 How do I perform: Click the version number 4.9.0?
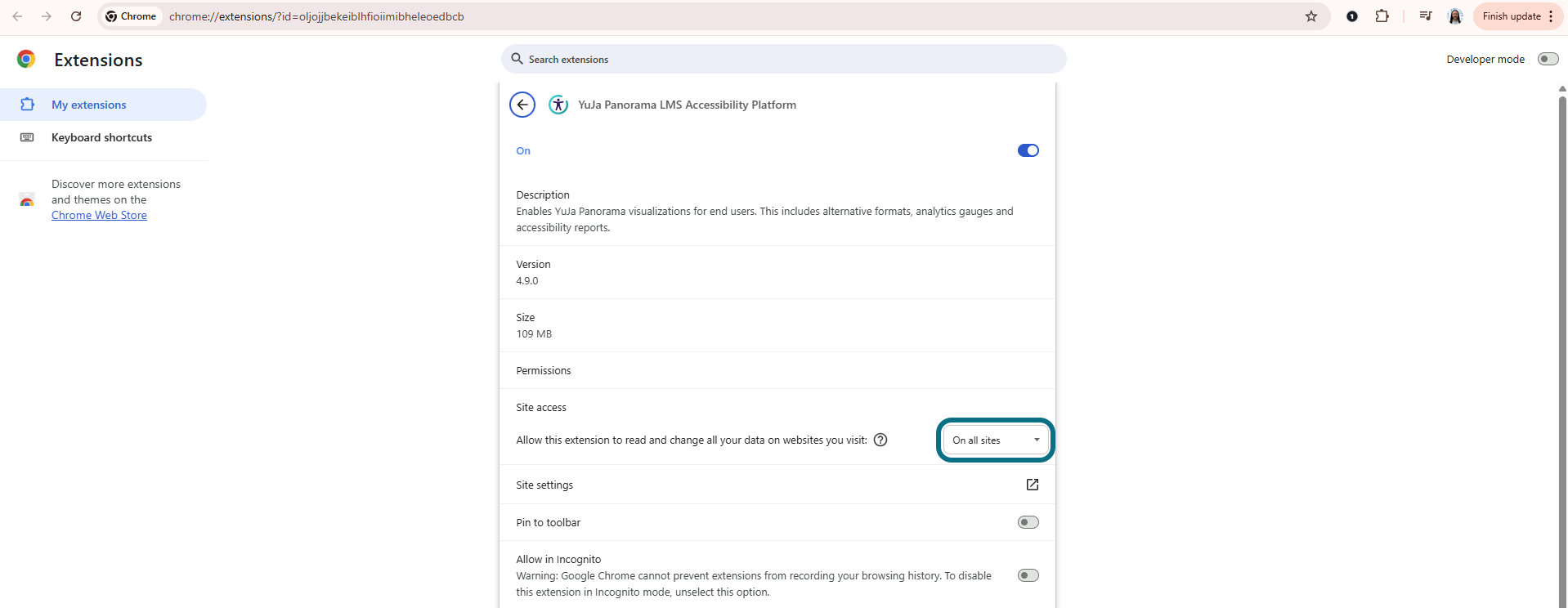[527, 280]
